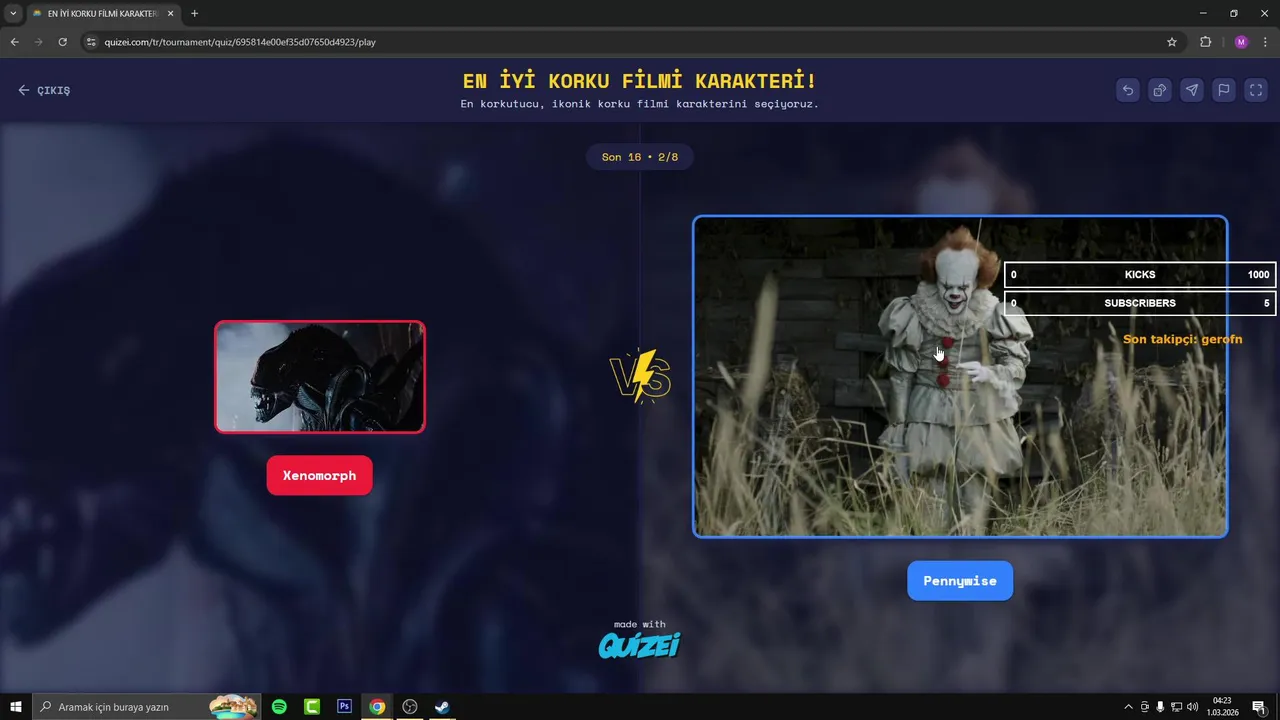
Task: Select the Pennywise image card
Action: (x=960, y=377)
